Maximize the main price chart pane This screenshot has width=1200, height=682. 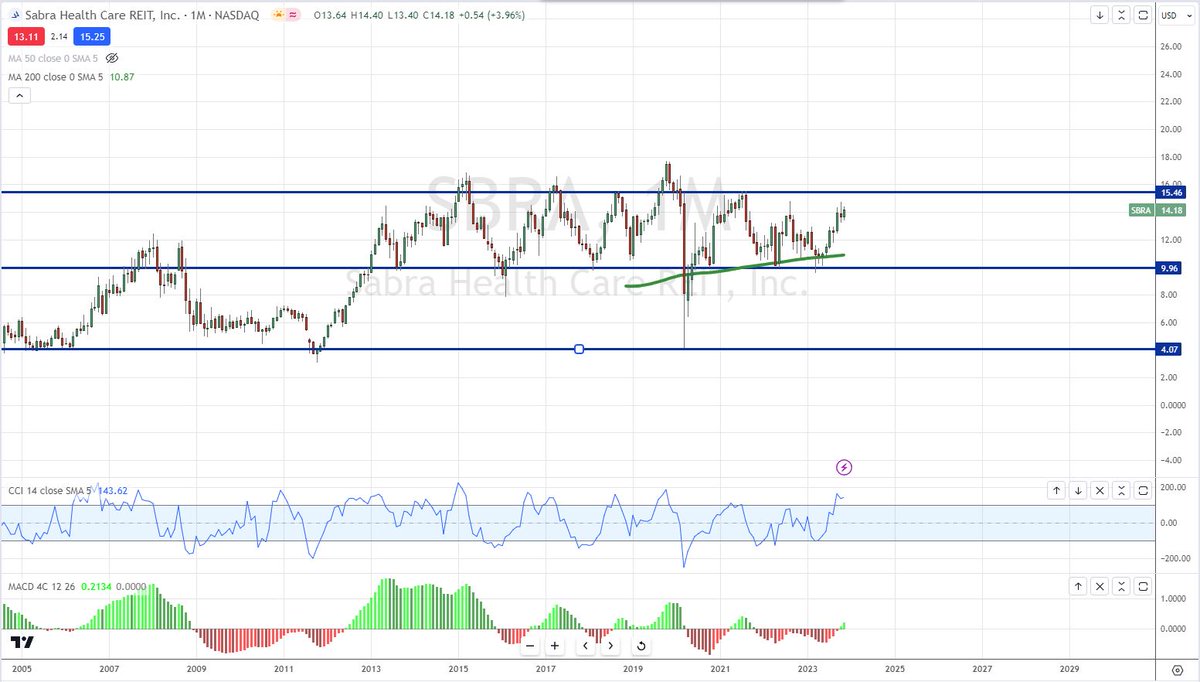coord(1144,16)
